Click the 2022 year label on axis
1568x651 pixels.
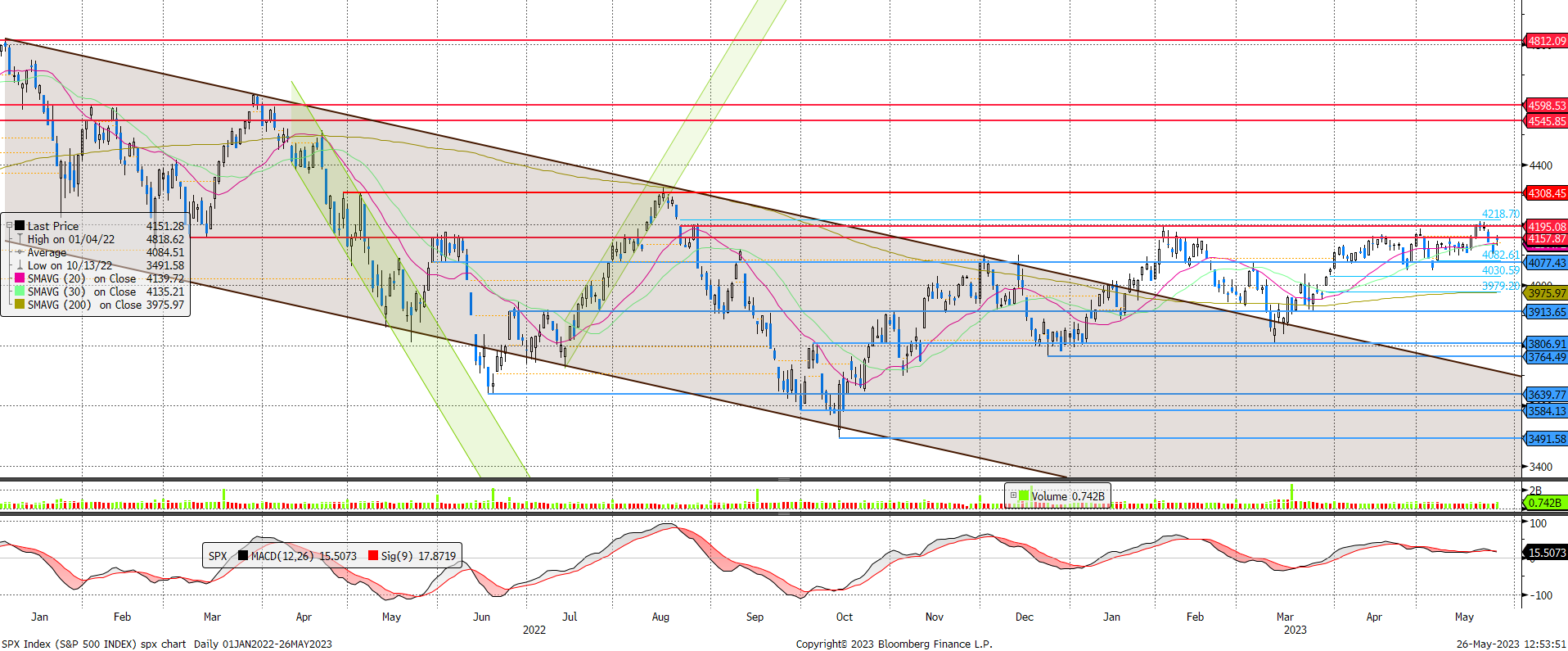pos(534,630)
